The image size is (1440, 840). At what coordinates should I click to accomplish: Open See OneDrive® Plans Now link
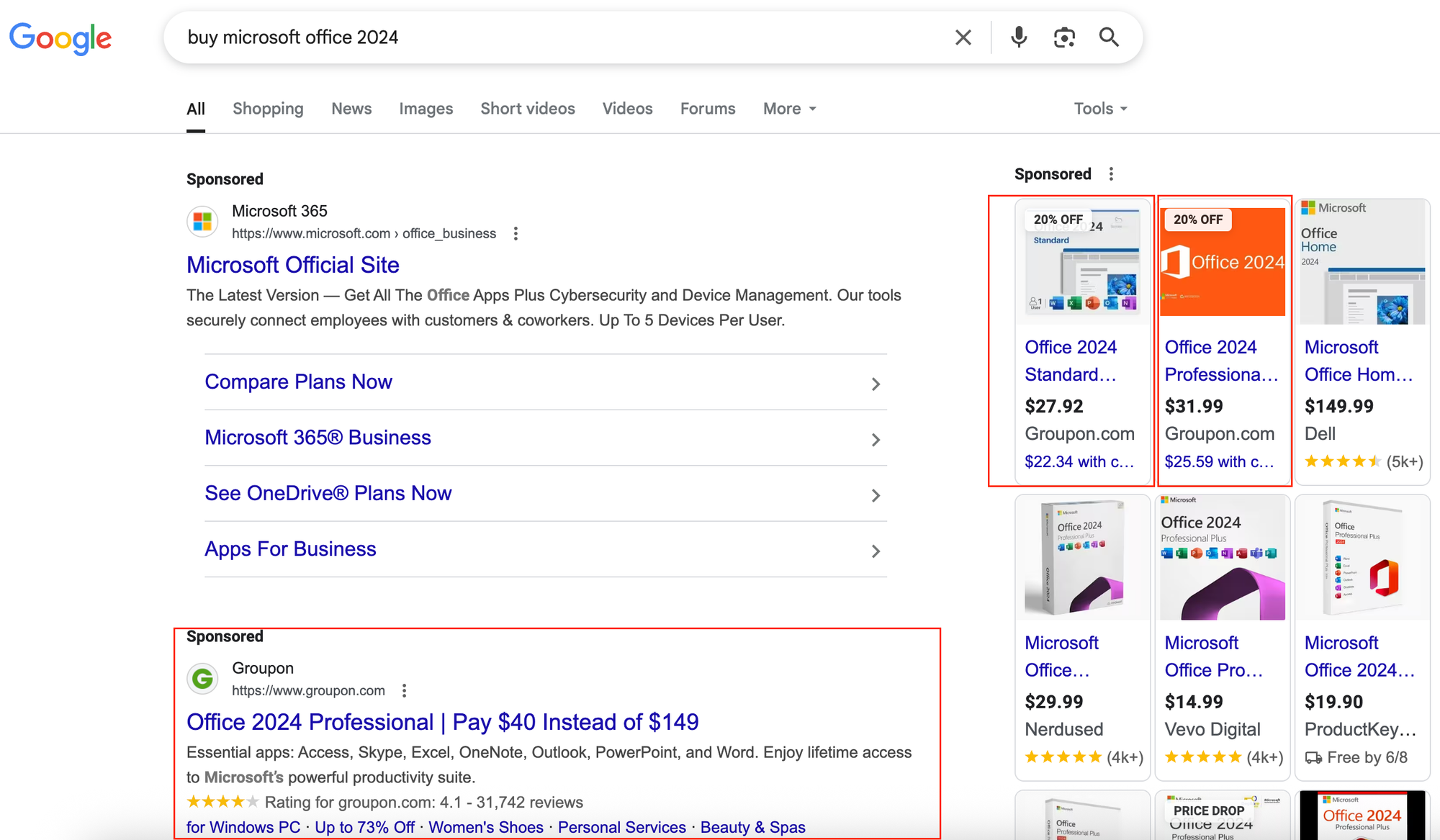click(x=328, y=493)
